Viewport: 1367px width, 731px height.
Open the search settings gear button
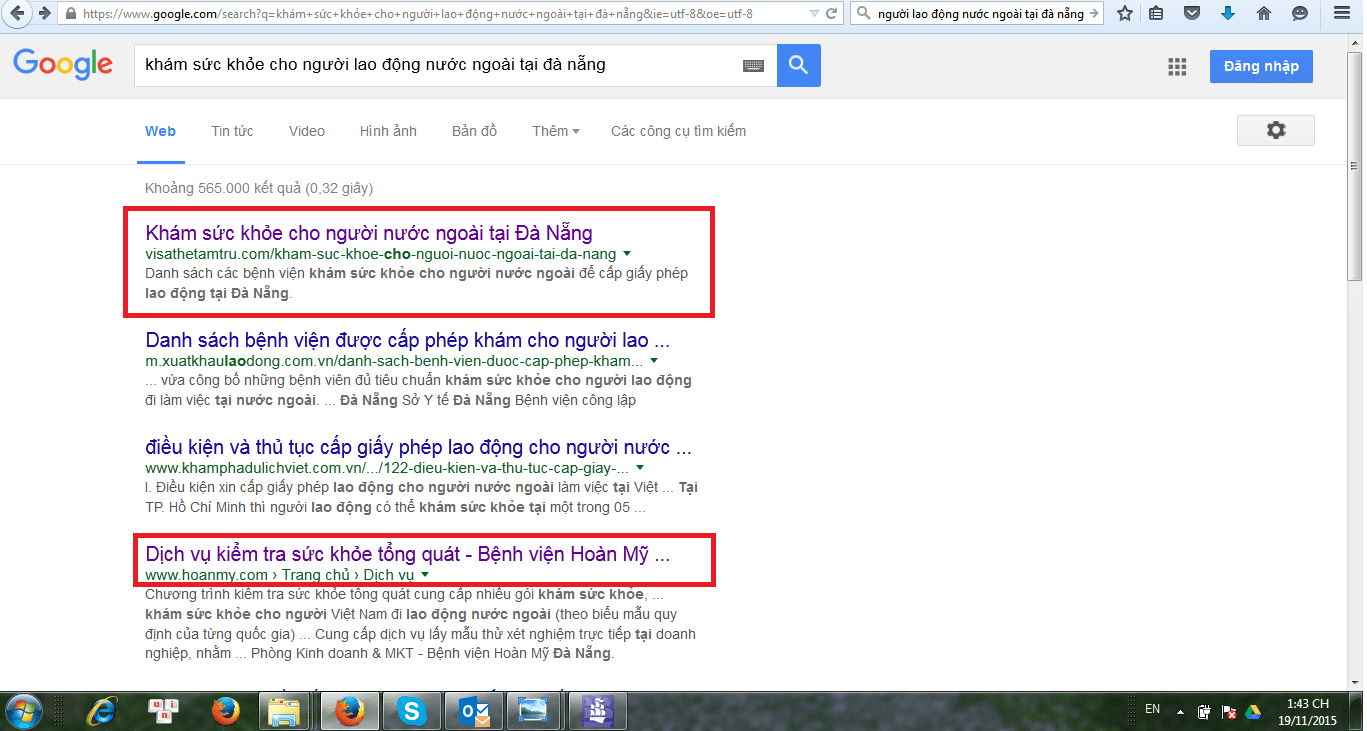pyautogui.click(x=1275, y=130)
